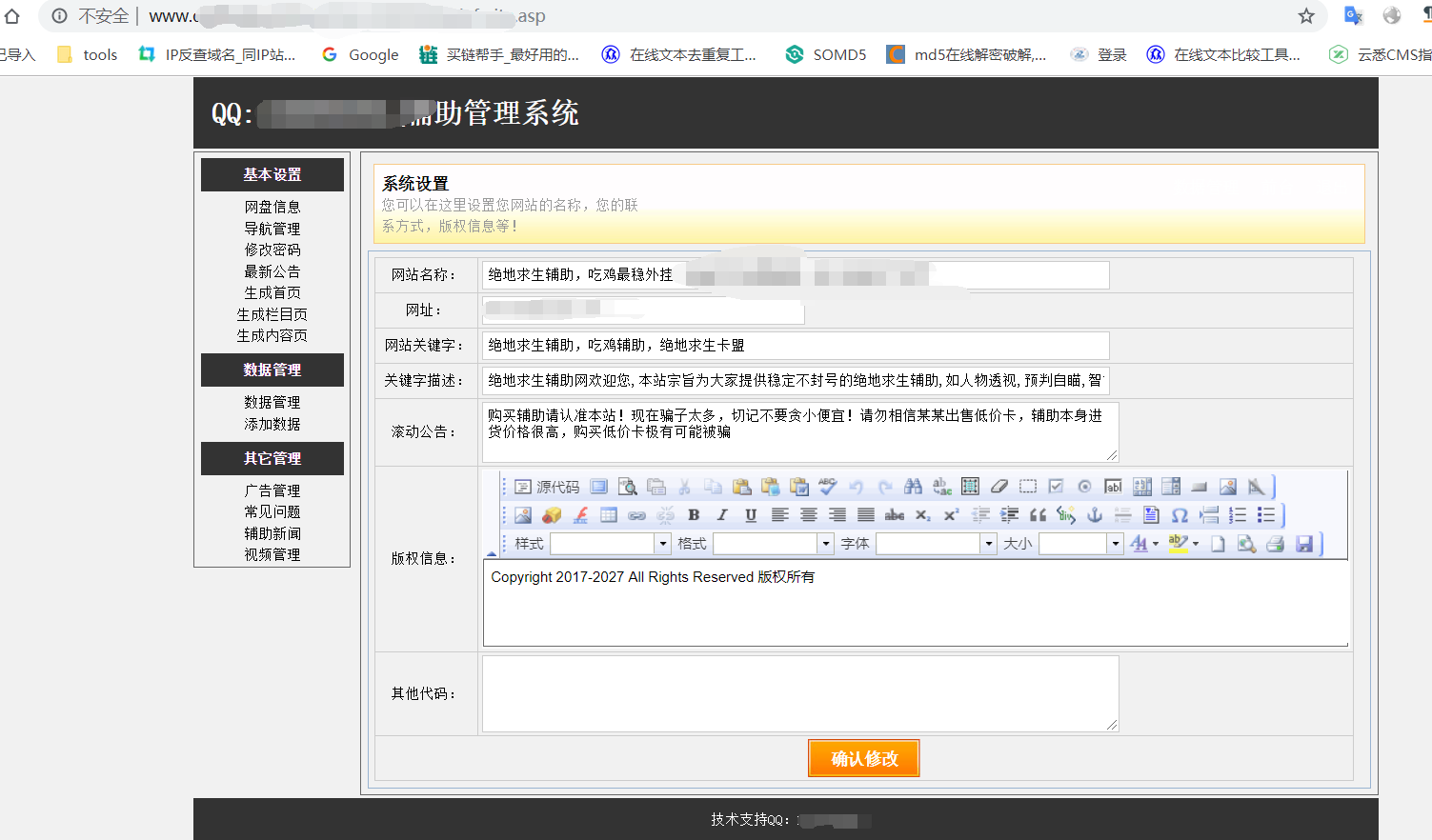Click the print icon in editor toolbar
This screenshot has height=840, width=1432.
(1275, 544)
